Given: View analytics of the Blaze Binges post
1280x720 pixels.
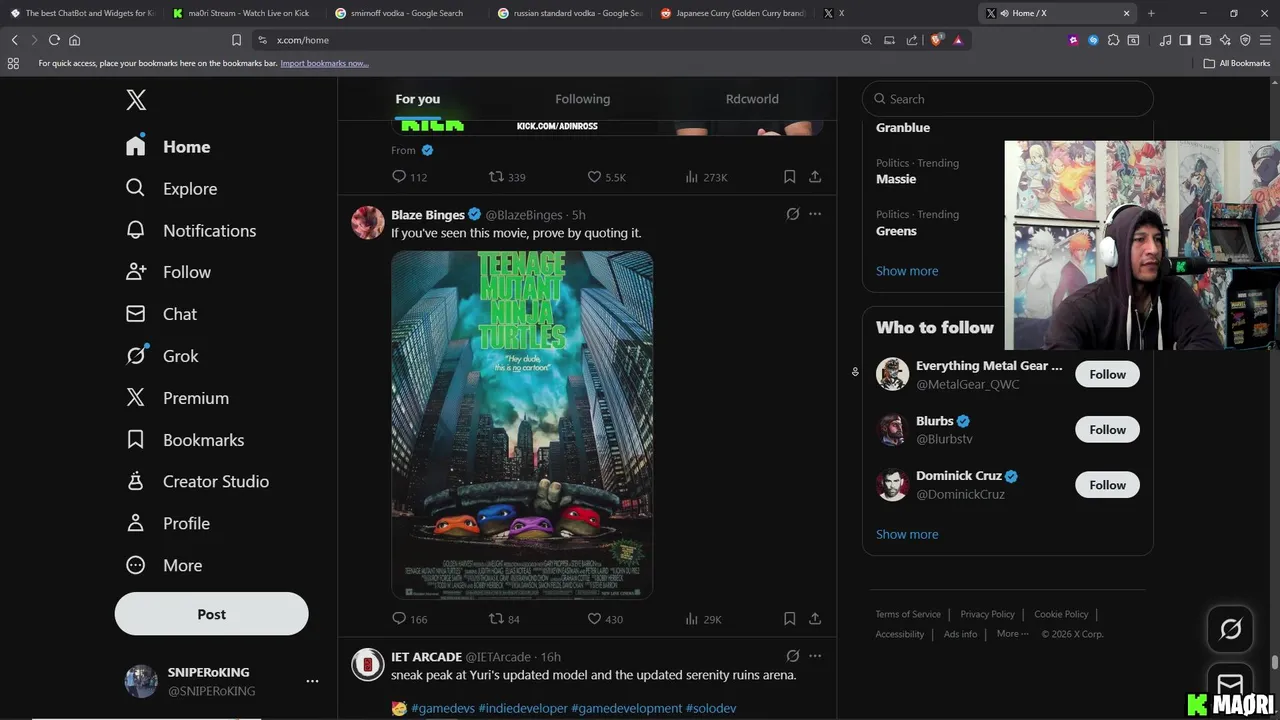Looking at the screenshot, I should point(703,619).
